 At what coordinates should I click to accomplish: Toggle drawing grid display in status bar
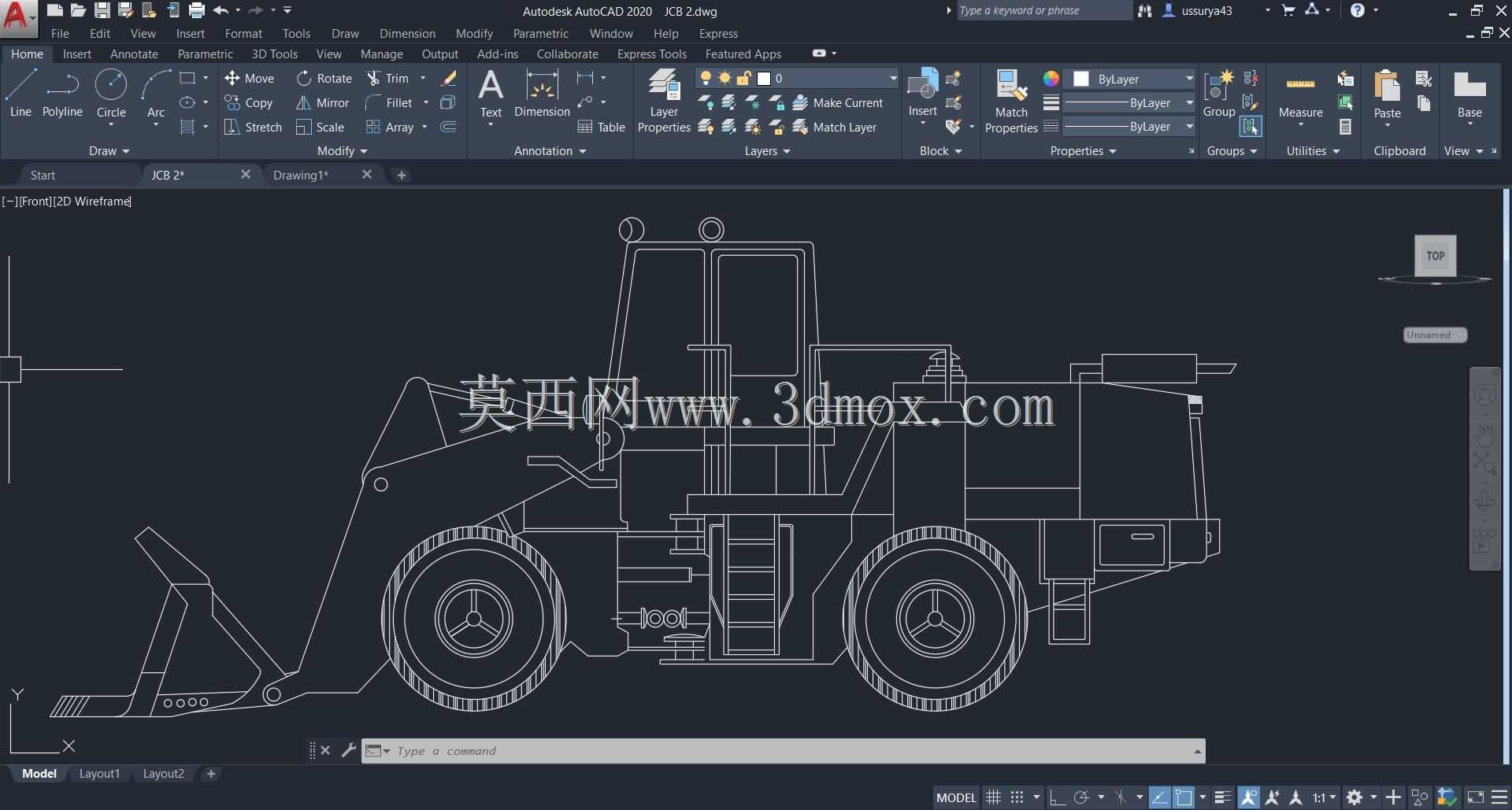[x=994, y=797]
